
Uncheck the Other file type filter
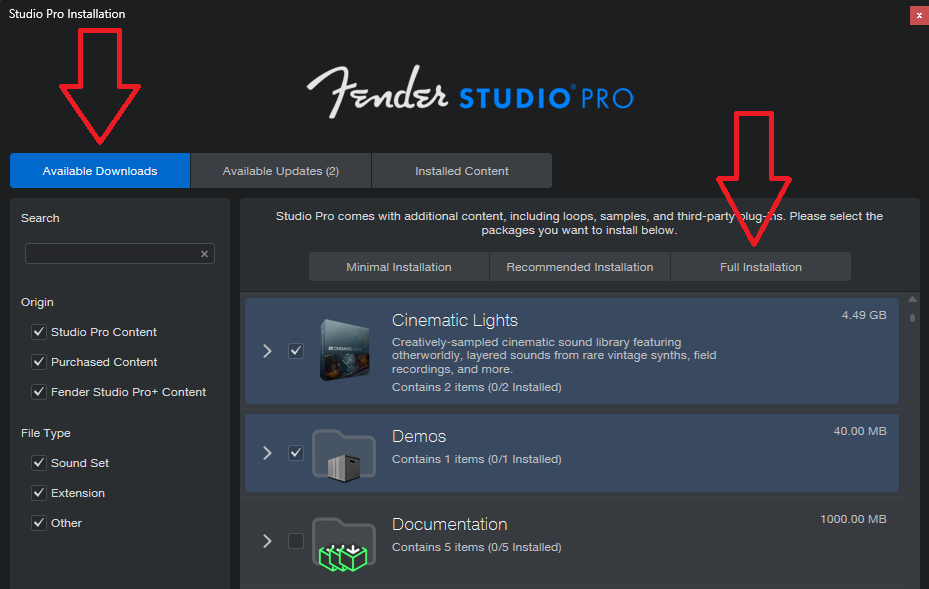39,523
